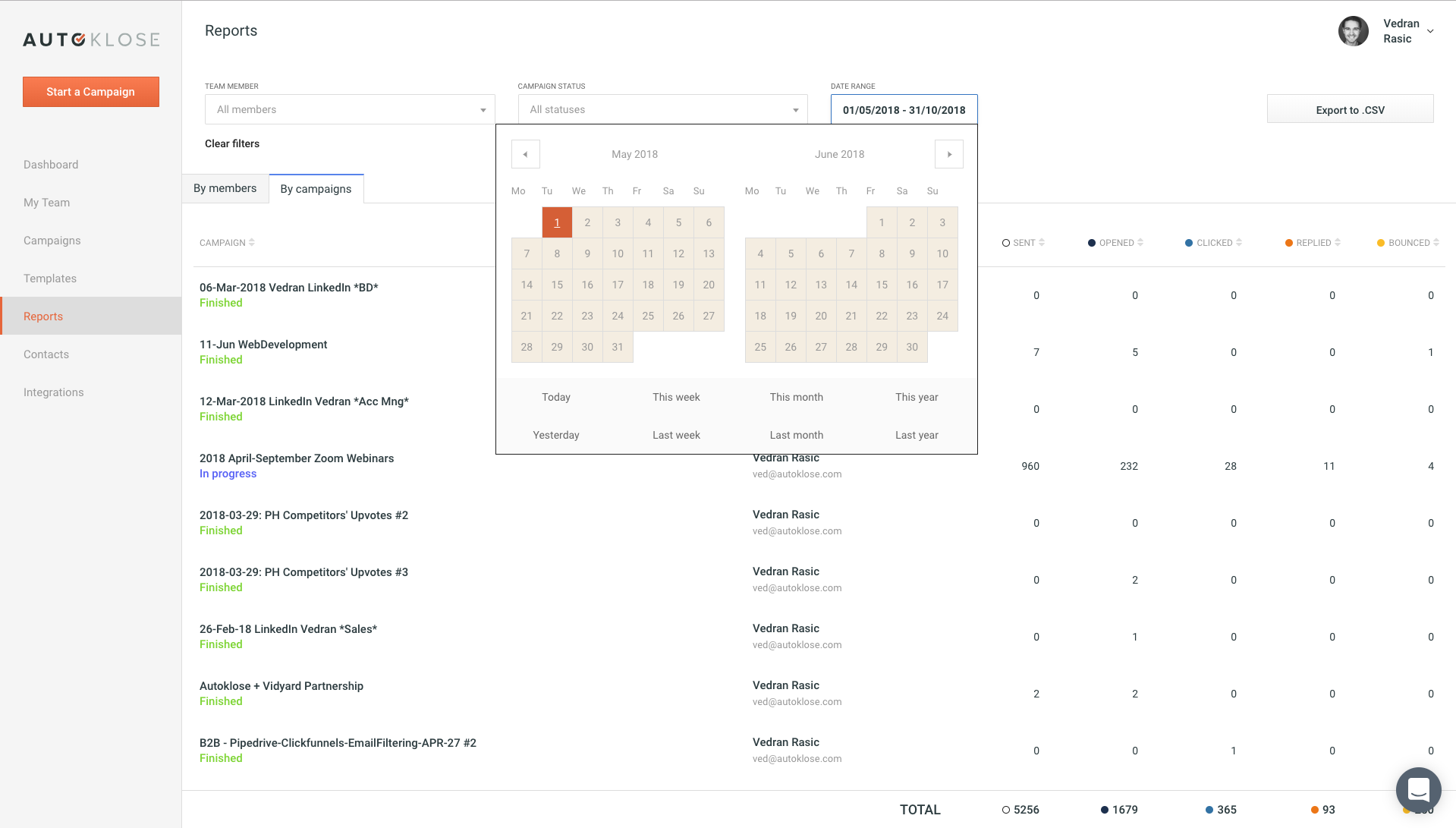Sort by Clicked column arrows
This screenshot has width=1456, height=828.
[1239, 243]
